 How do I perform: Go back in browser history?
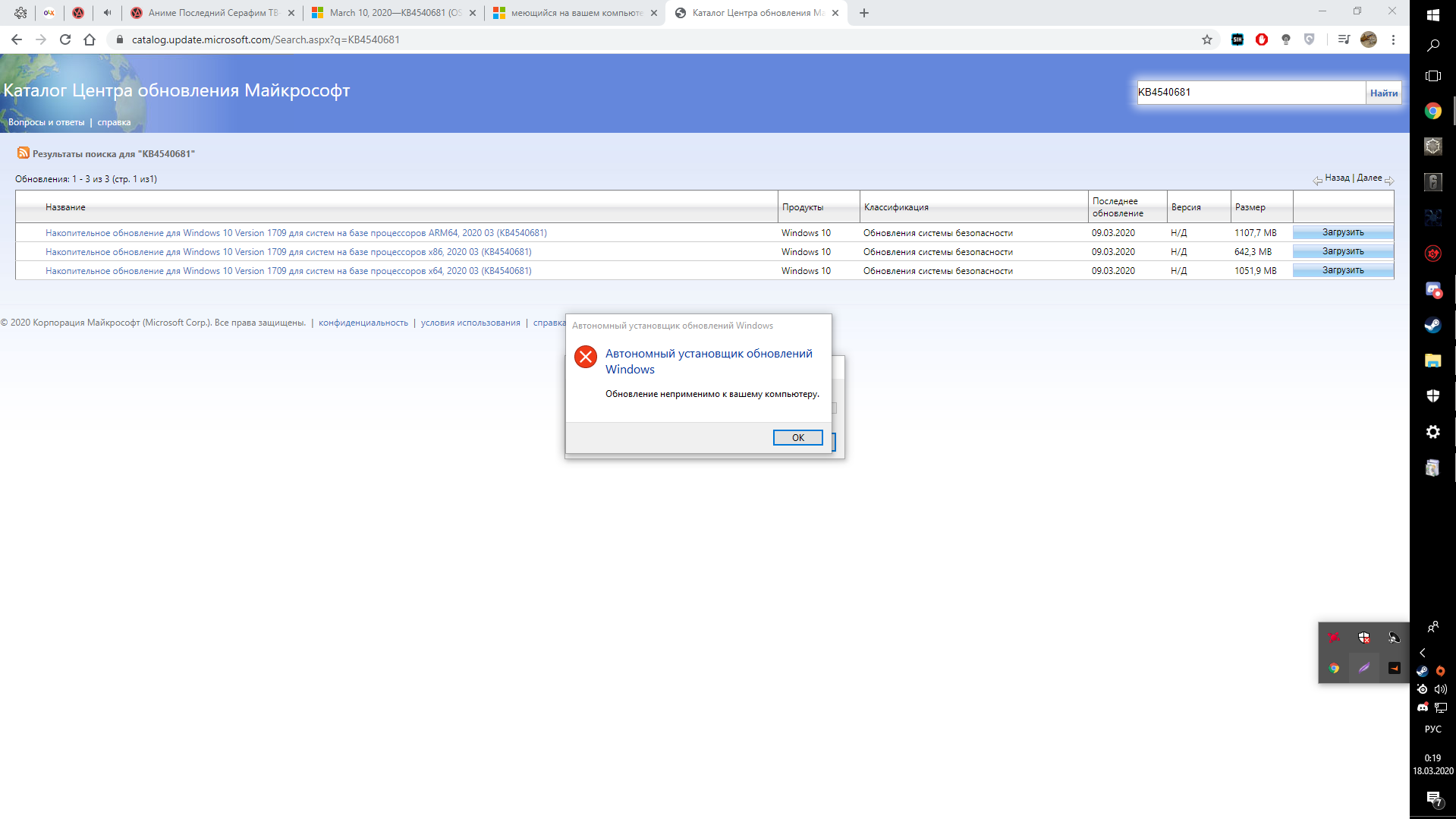point(17,39)
